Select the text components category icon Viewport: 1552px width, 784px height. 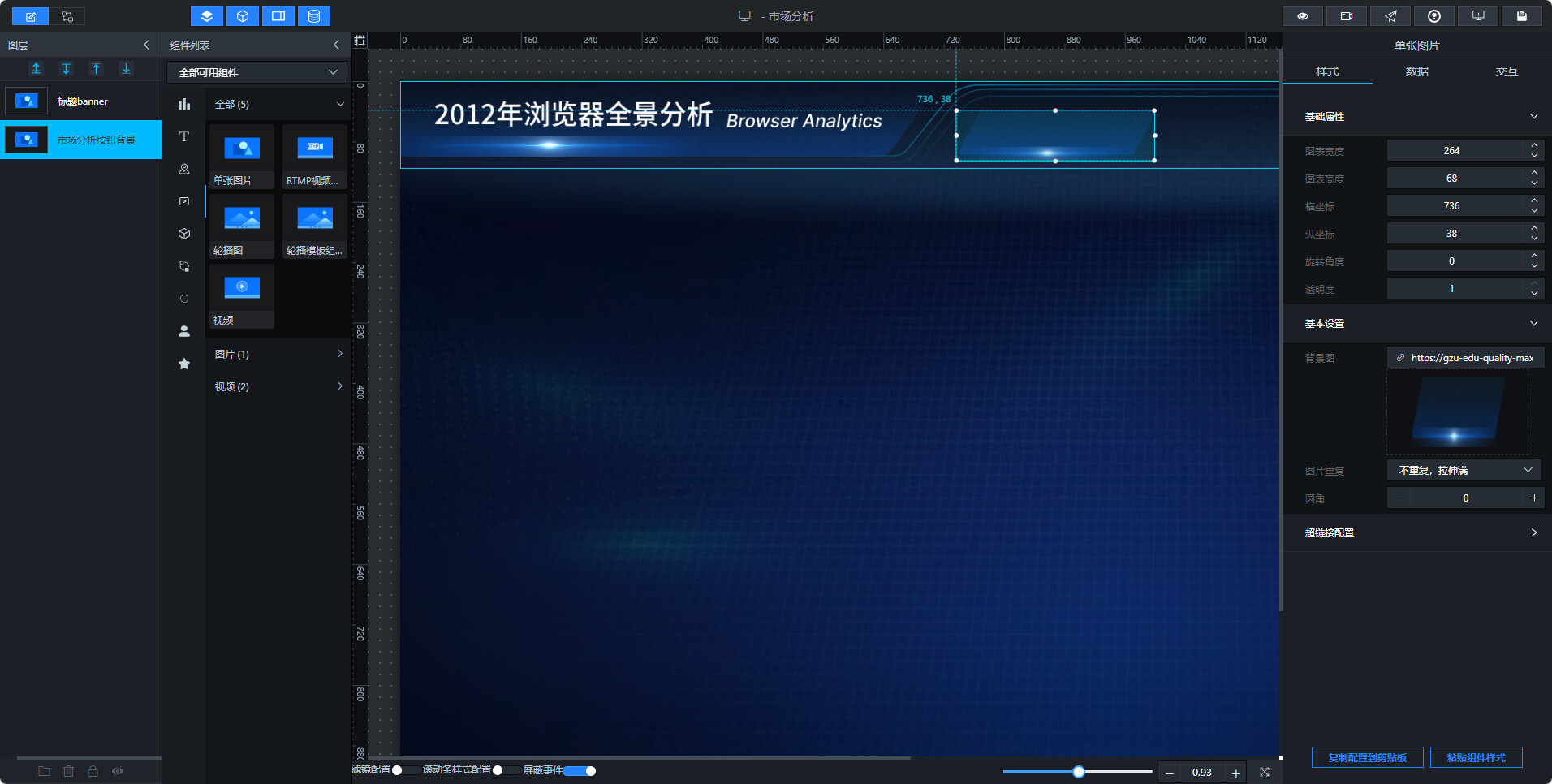pos(184,136)
